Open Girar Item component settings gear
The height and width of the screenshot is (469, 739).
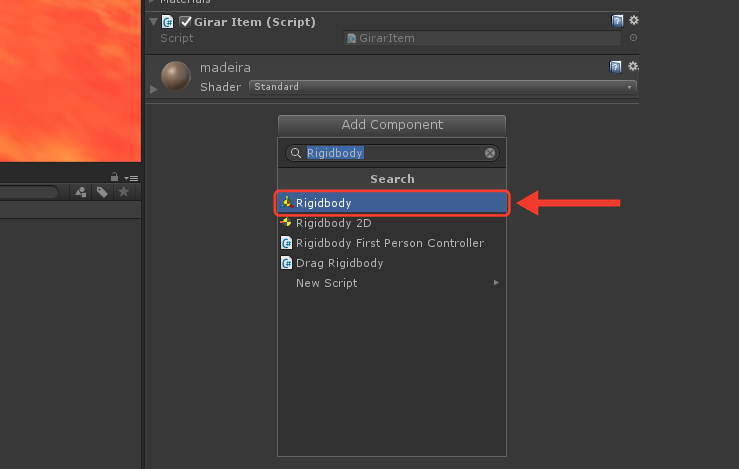[x=633, y=20]
